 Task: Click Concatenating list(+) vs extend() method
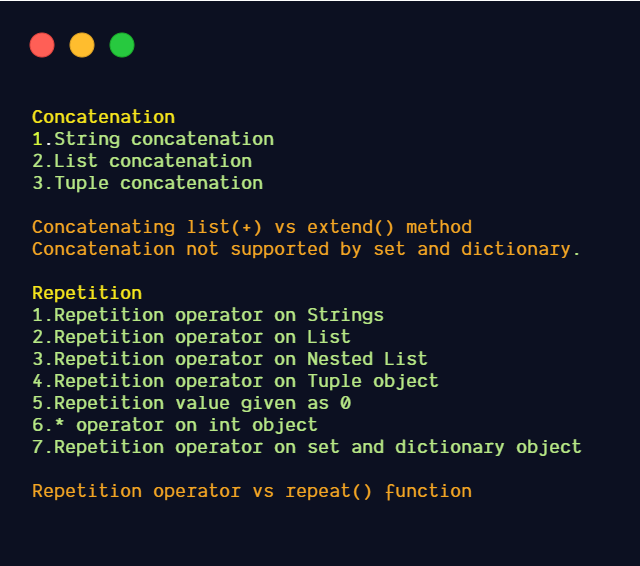point(252,227)
